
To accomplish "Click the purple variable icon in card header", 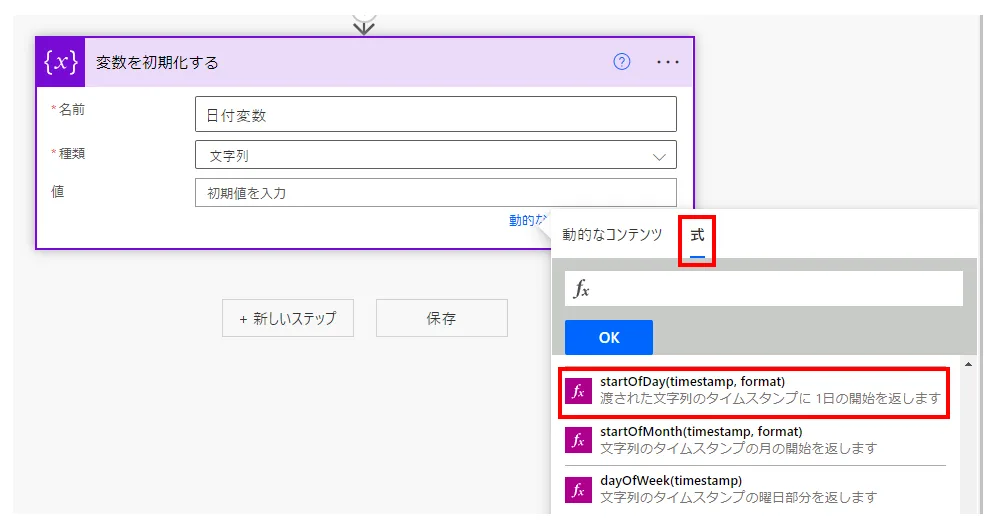I will 61,62.
